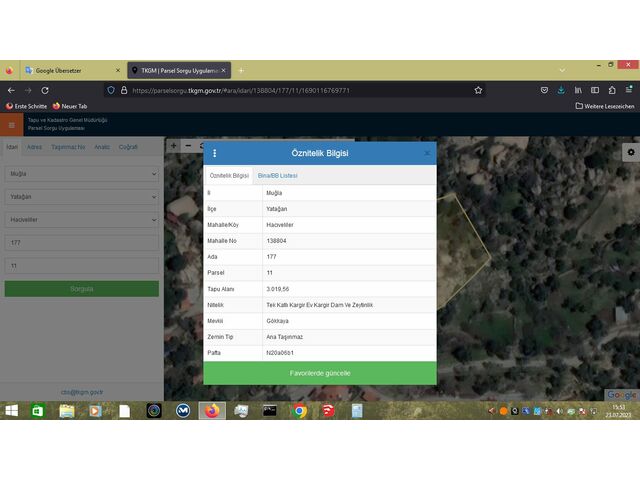
Task: Open map settings gear icon
Action: pyautogui.click(x=630, y=152)
